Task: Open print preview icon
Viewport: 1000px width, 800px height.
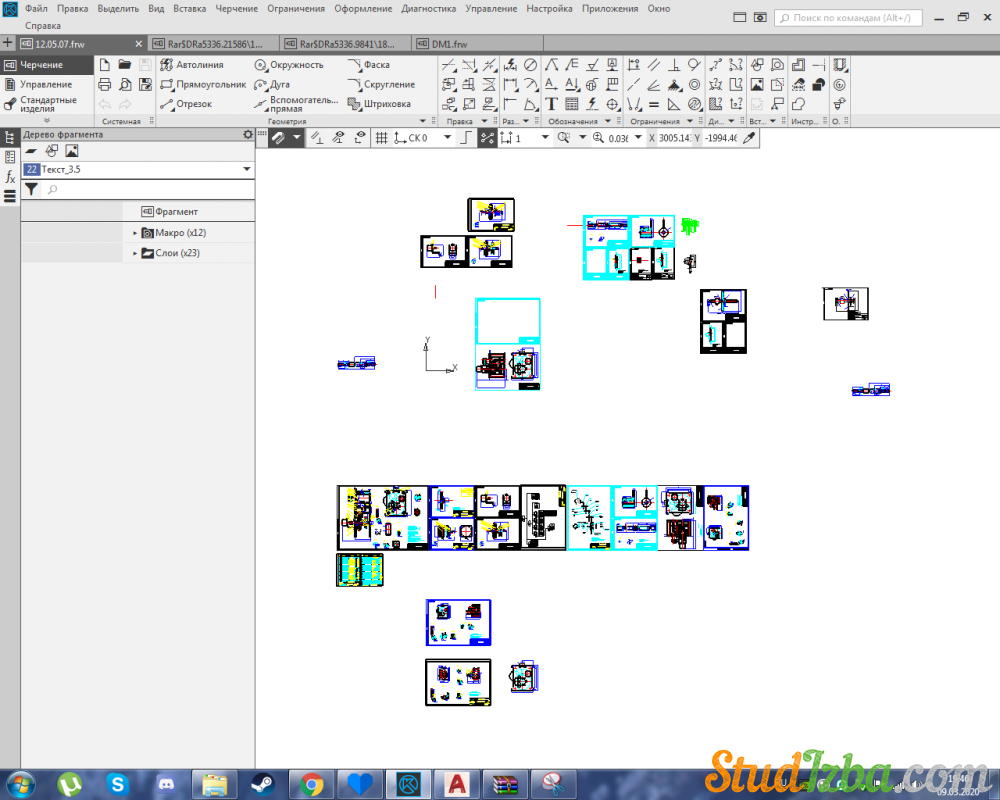Action: pyautogui.click(x=125, y=84)
